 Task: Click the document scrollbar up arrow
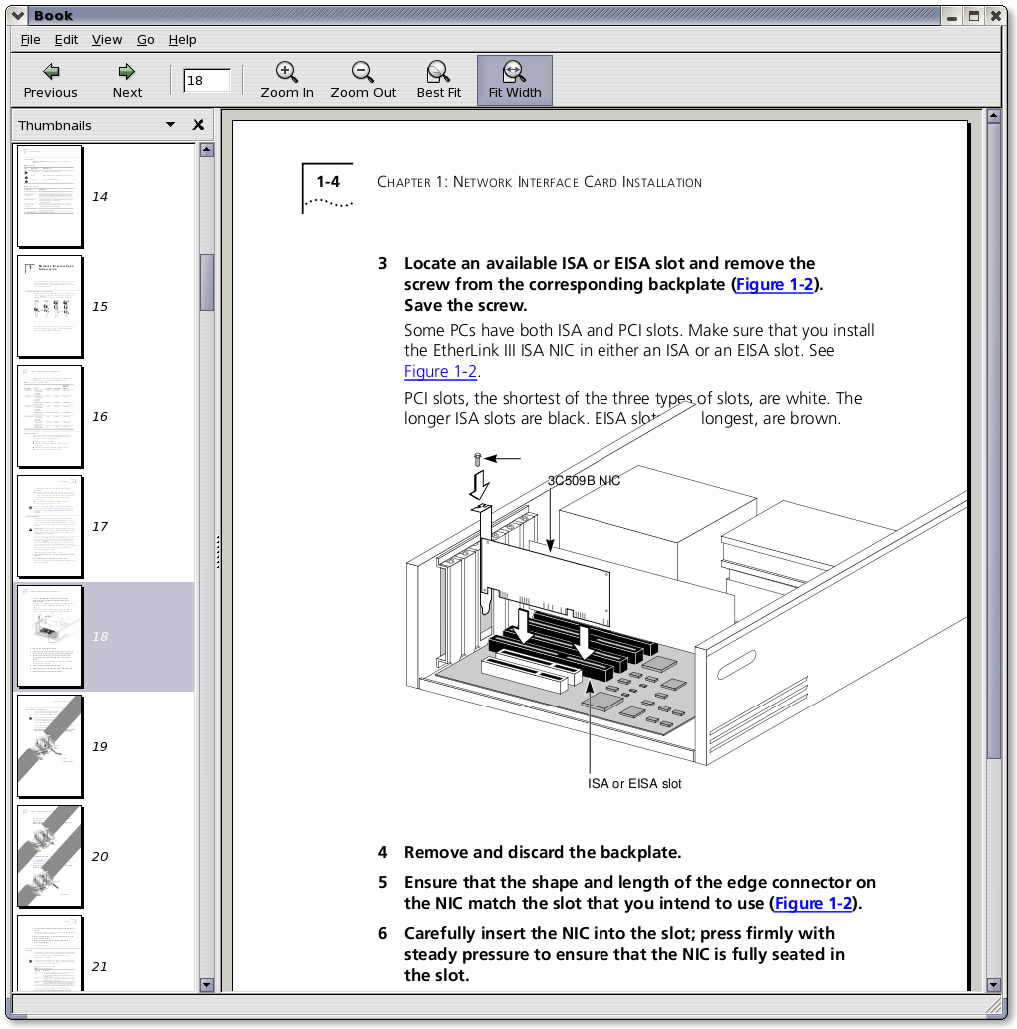click(993, 117)
